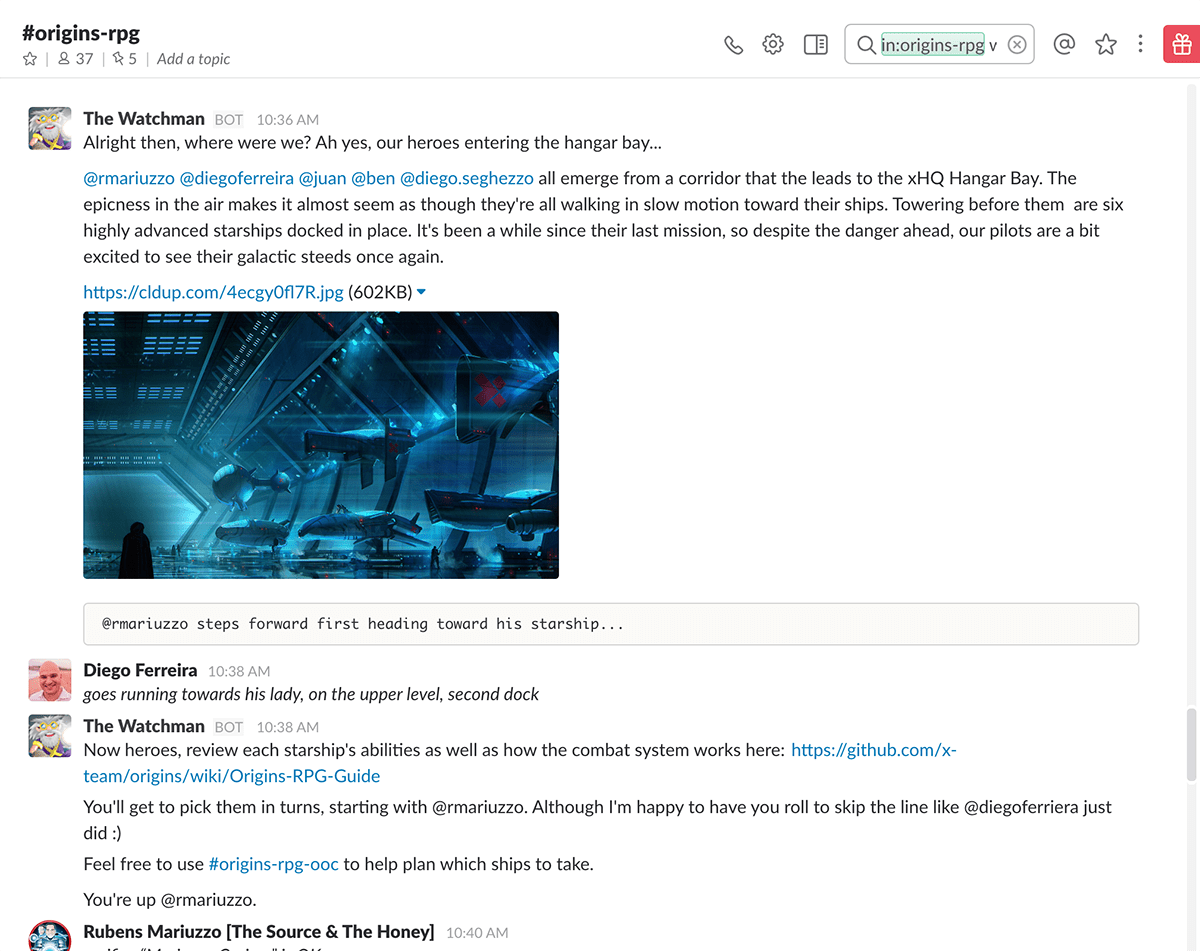Click "You're up @rmariuzzo." text
Viewport: 1200px width, 951px height.
click(x=170, y=898)
